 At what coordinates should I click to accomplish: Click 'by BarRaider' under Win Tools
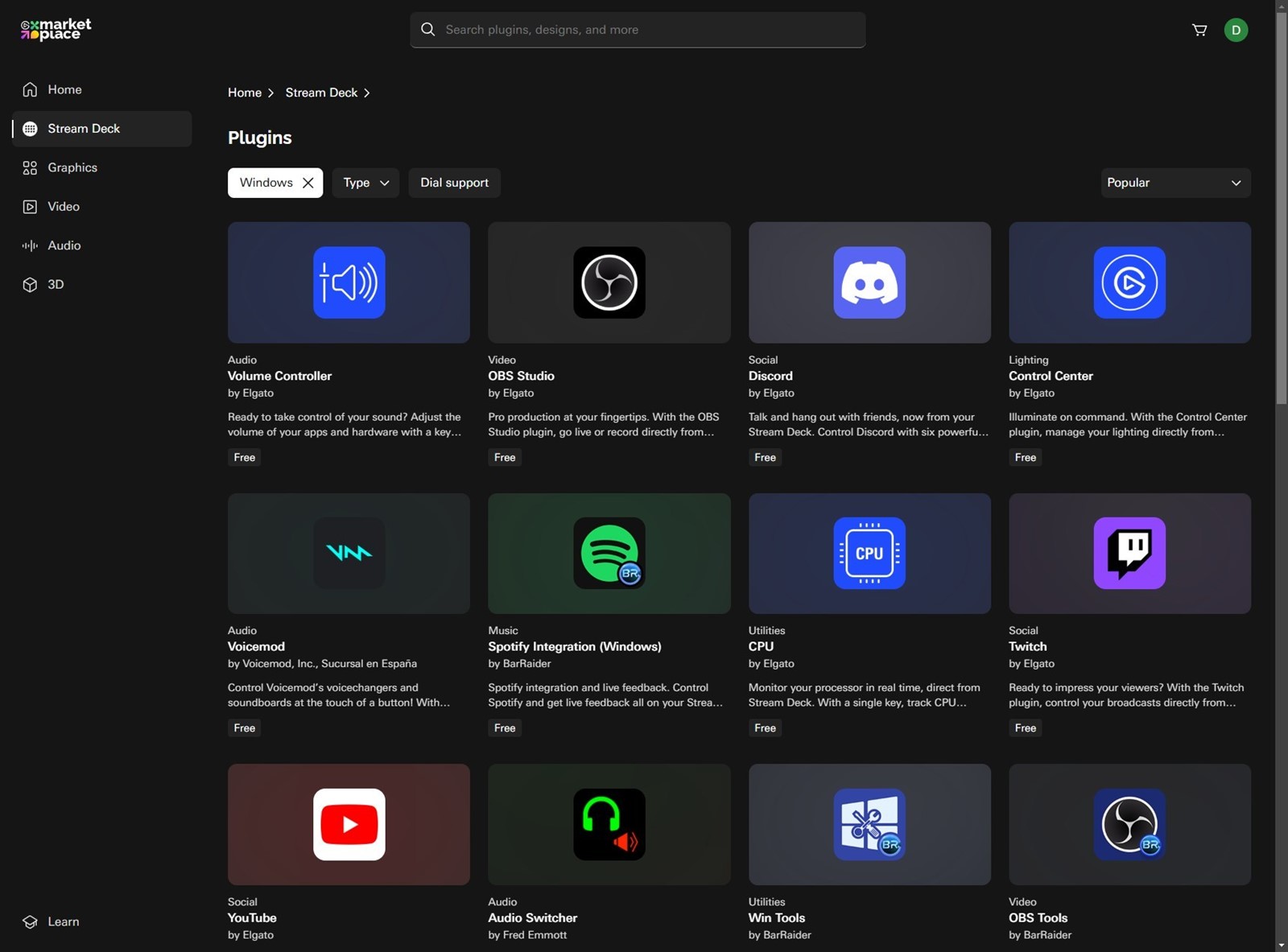tap(779, 935)
